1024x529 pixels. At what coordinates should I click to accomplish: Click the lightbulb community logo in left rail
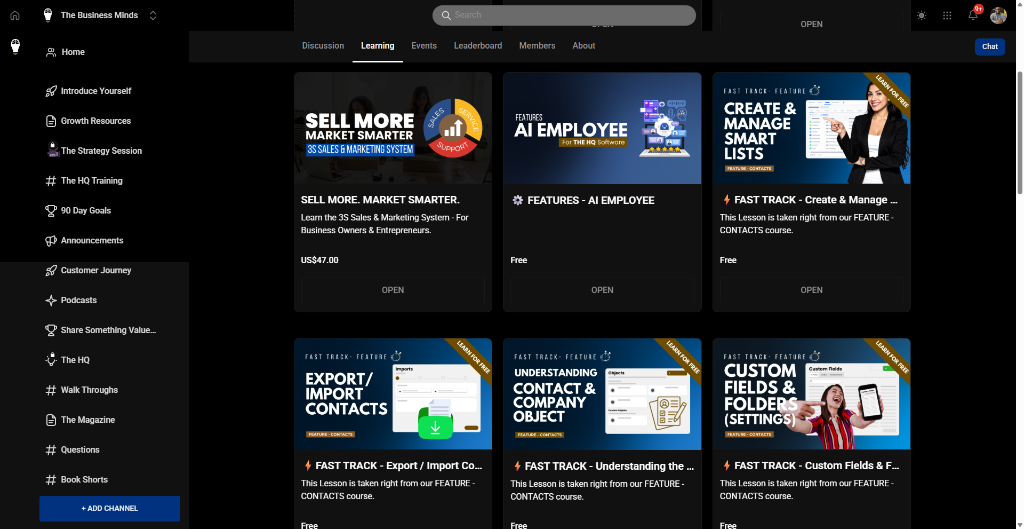[x=15, y=46]
